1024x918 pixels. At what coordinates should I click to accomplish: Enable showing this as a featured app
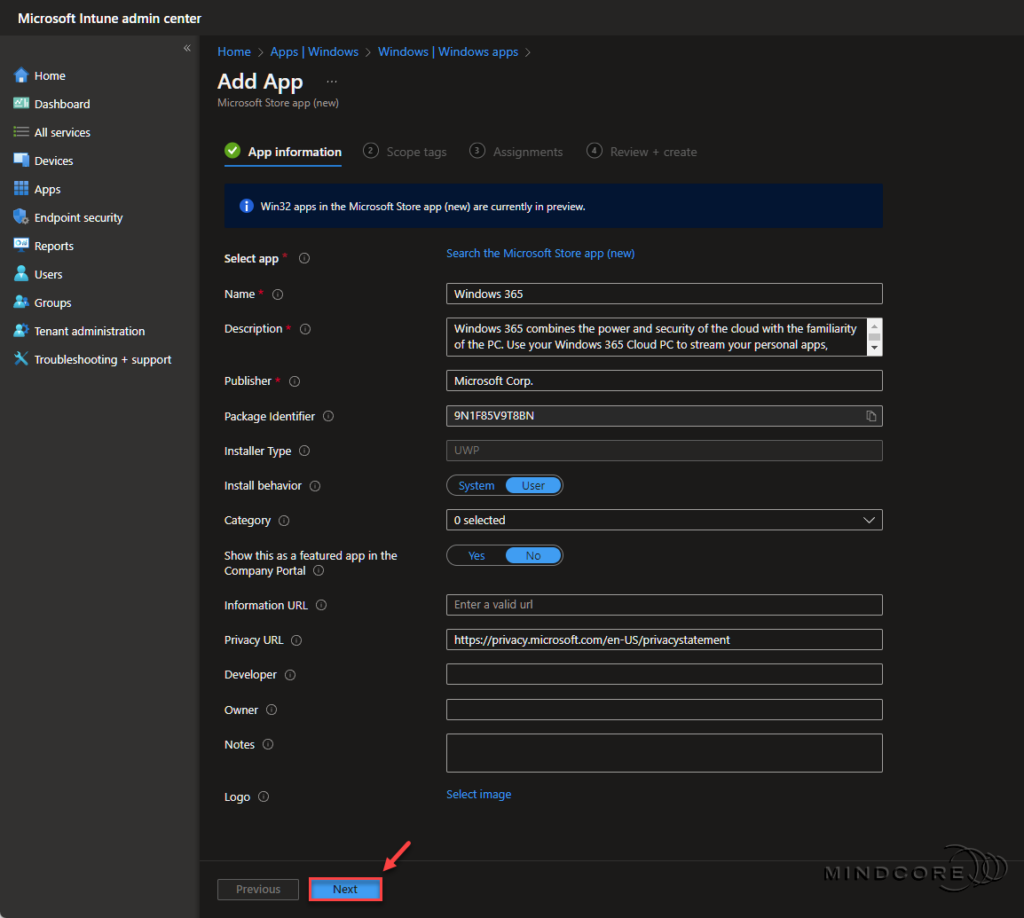click(x=477, y=555)
